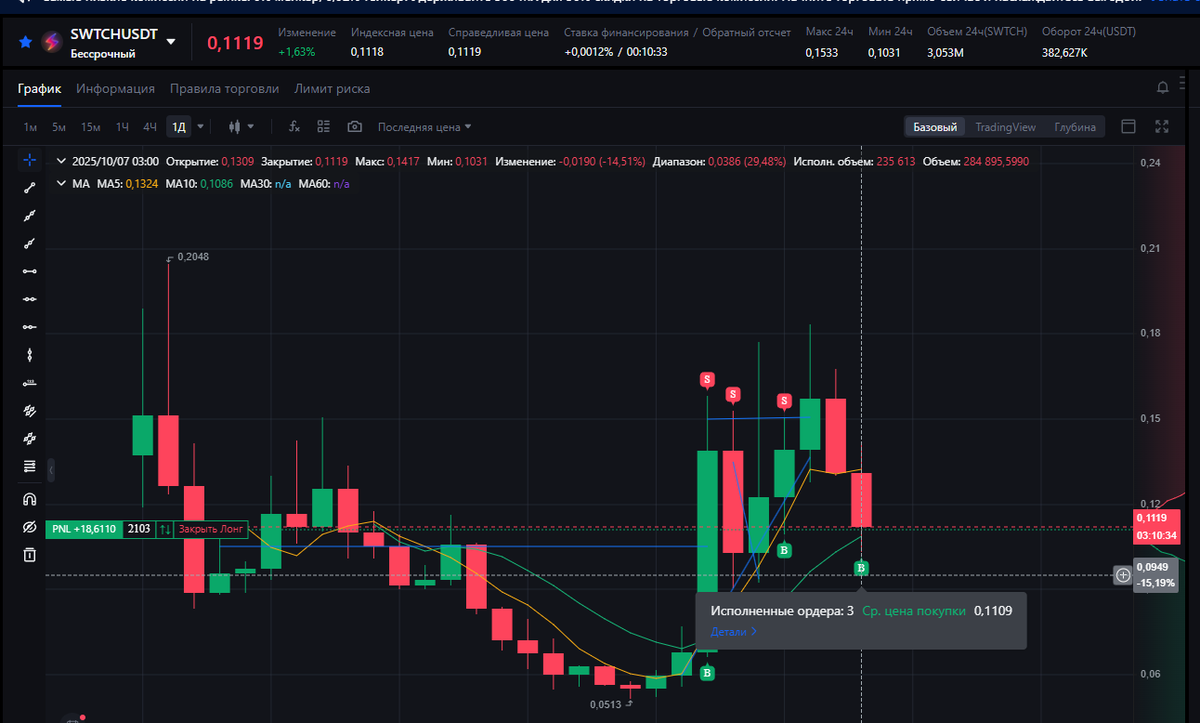Click the Оборот 24ч 382,627K value

click(1064, 52)
